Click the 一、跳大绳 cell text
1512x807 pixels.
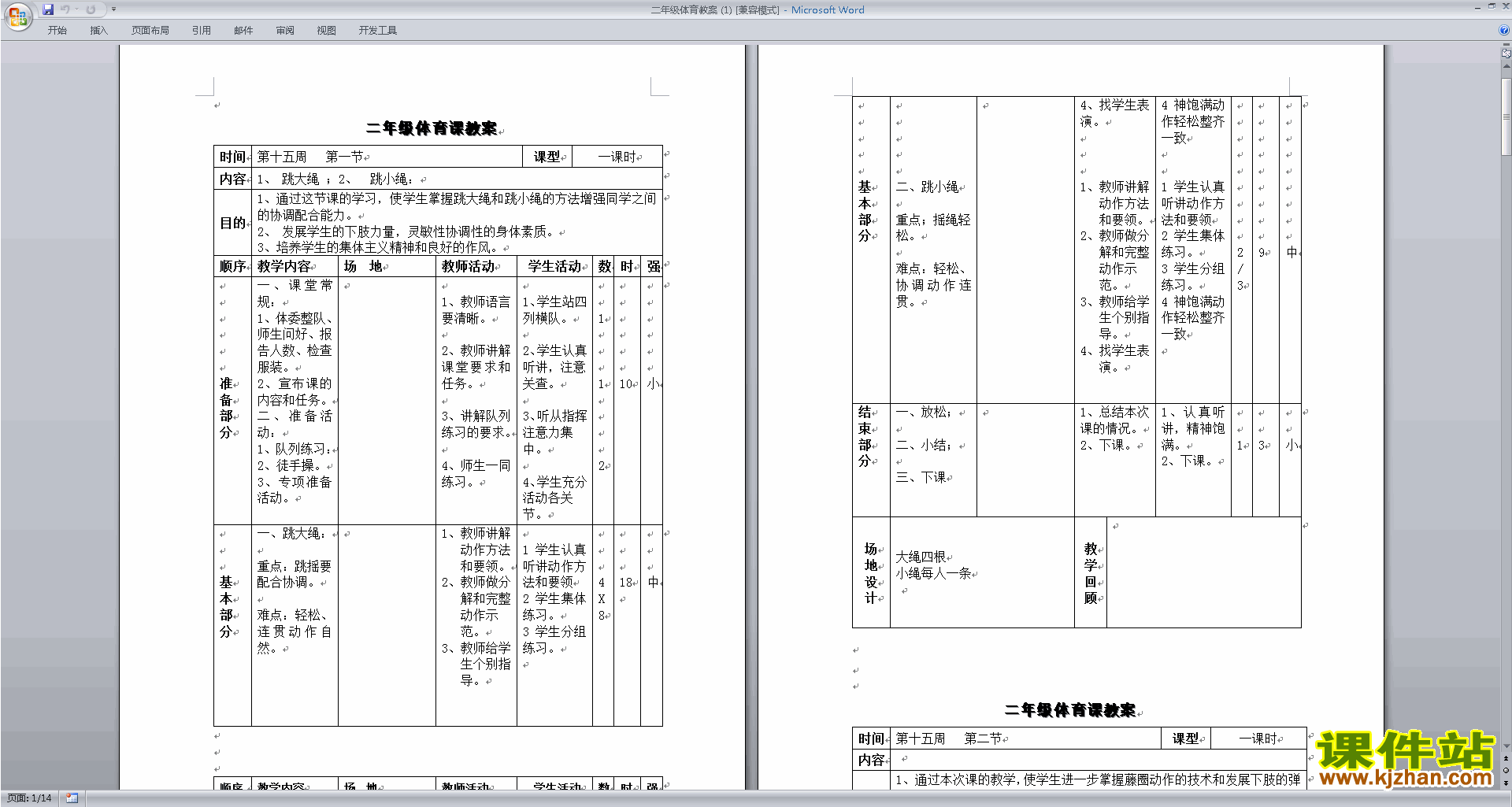(x=291, y=533)
